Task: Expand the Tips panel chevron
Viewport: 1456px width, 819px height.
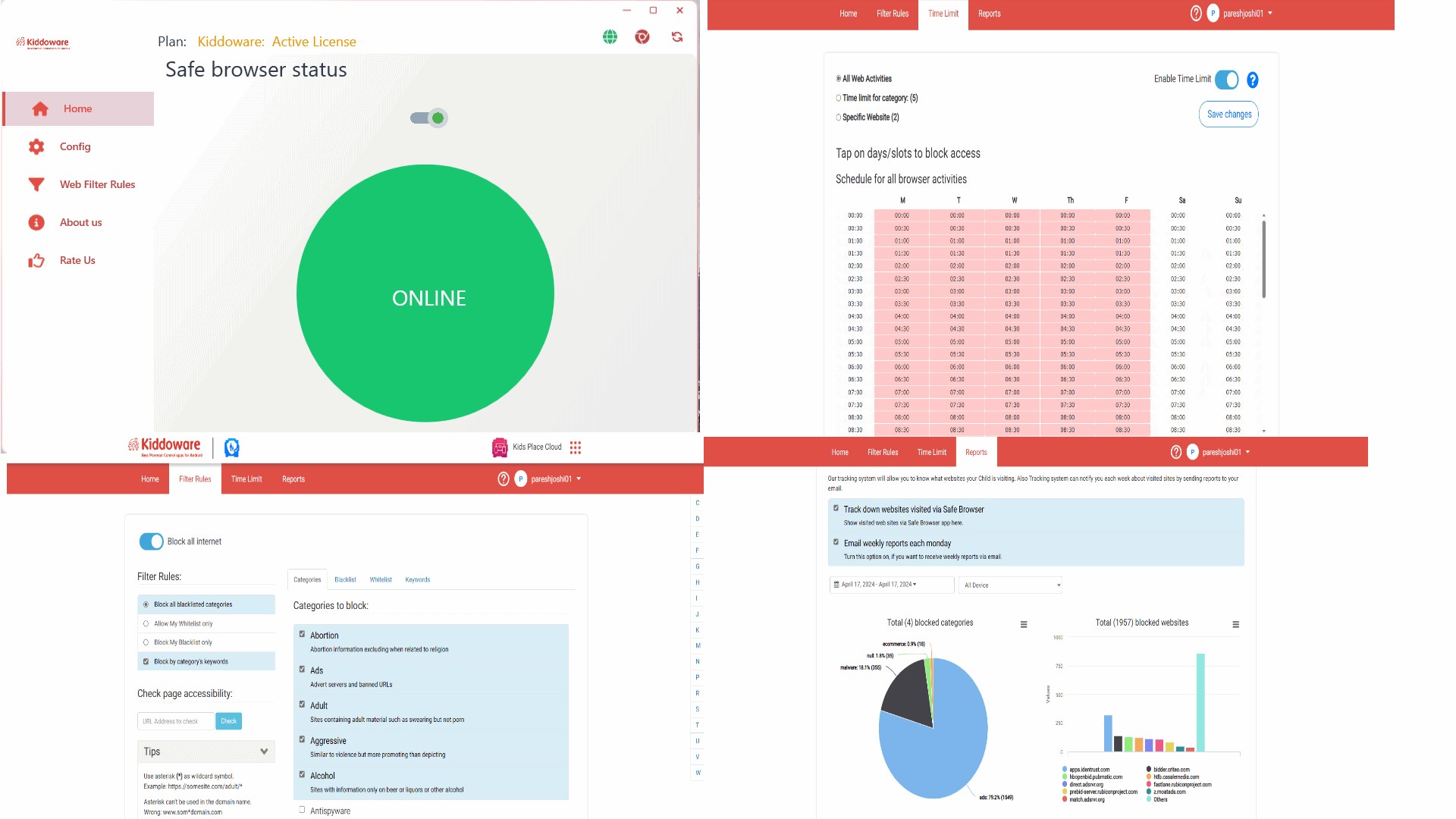Action: click(264, 752)
